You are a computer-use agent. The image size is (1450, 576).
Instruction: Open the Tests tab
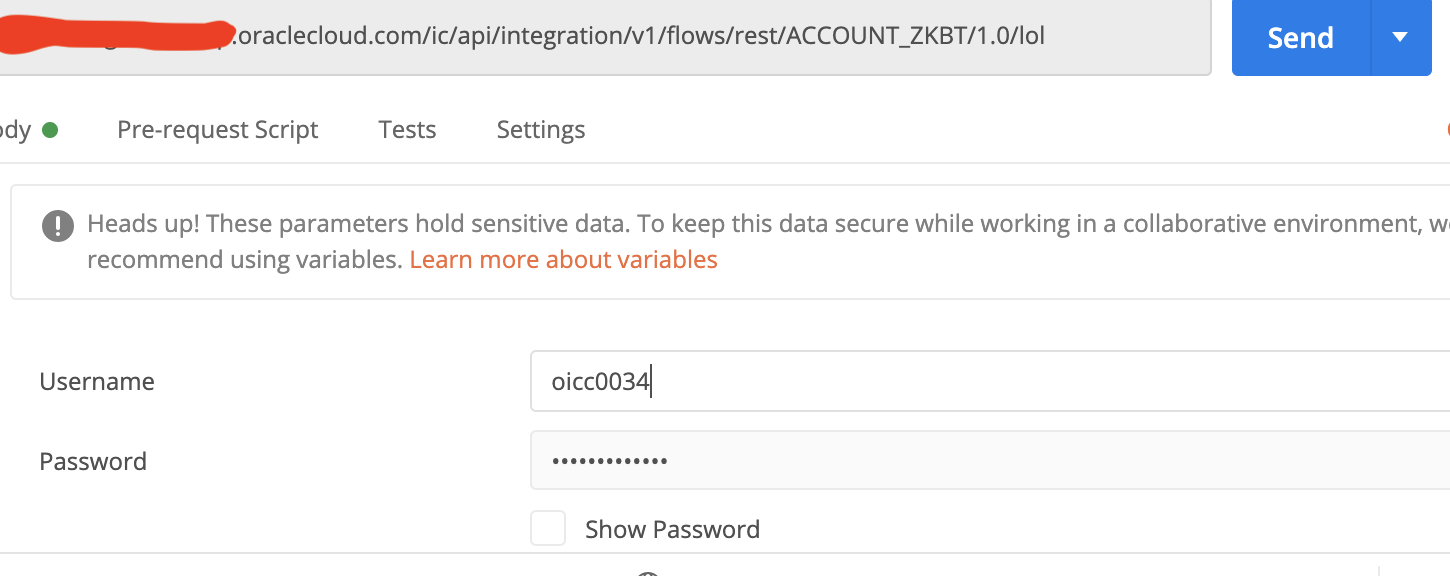coord(407,130)
